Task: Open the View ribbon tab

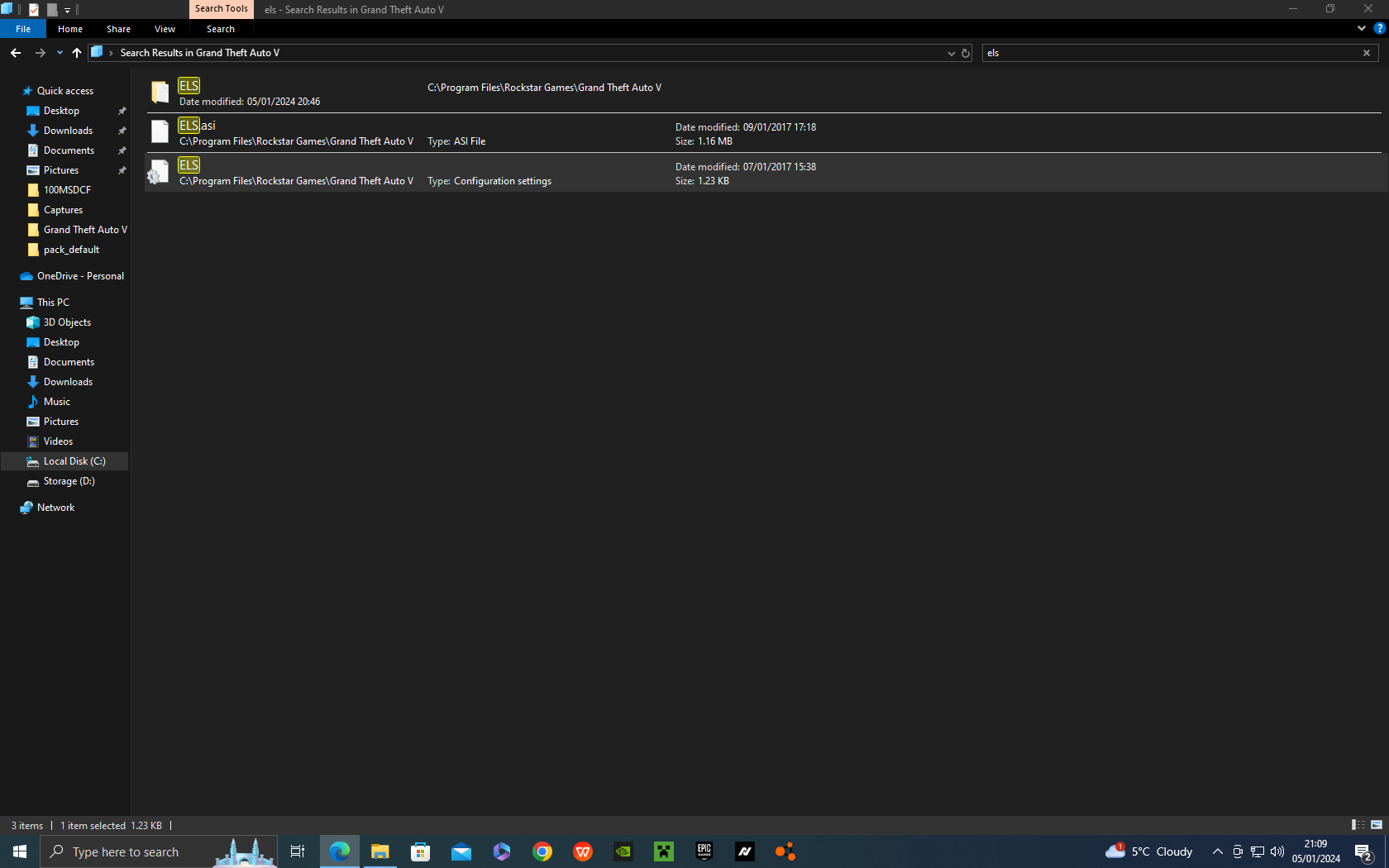Action: pos(165,29)
